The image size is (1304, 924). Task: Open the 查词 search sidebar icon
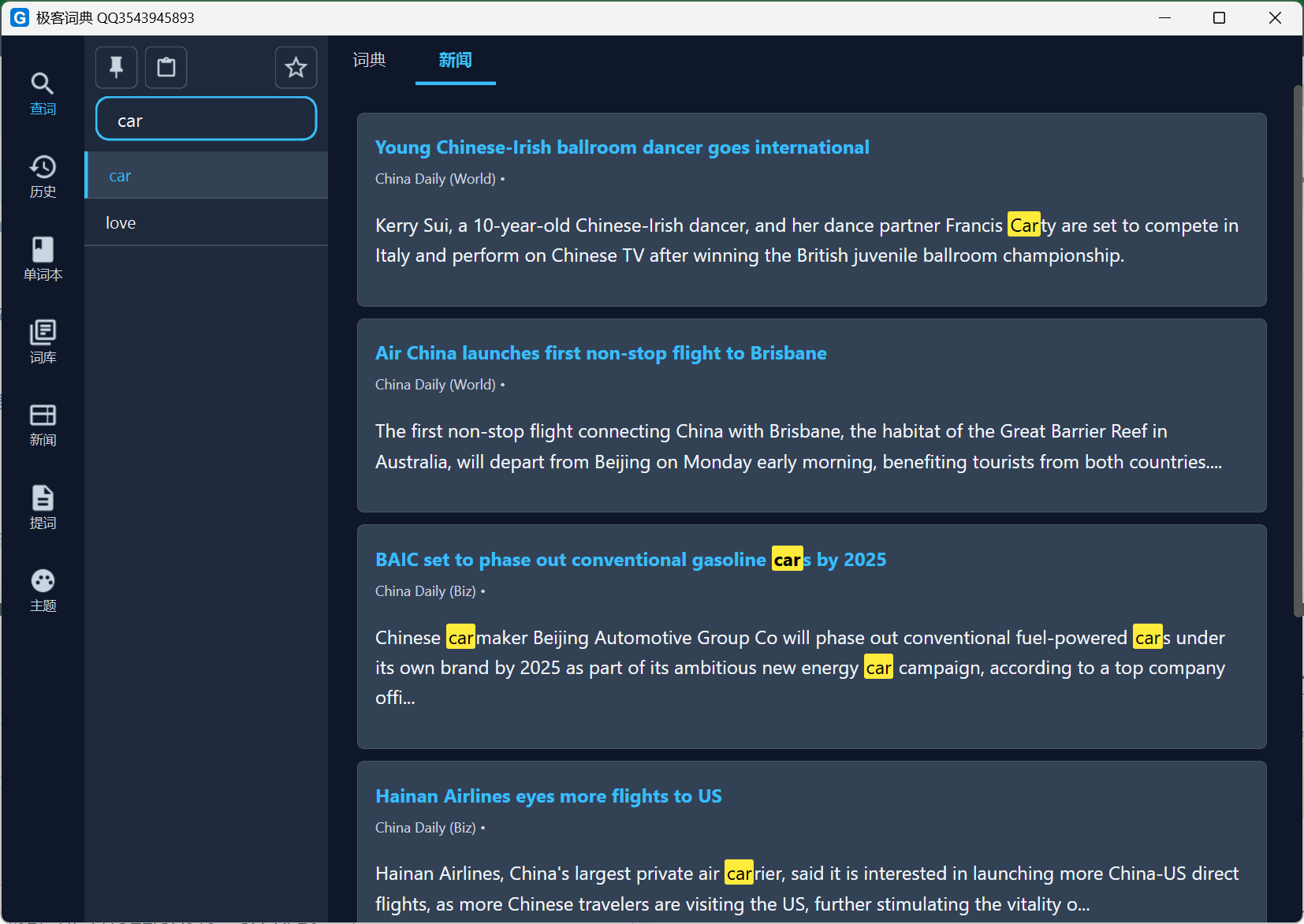coord(43,93)
